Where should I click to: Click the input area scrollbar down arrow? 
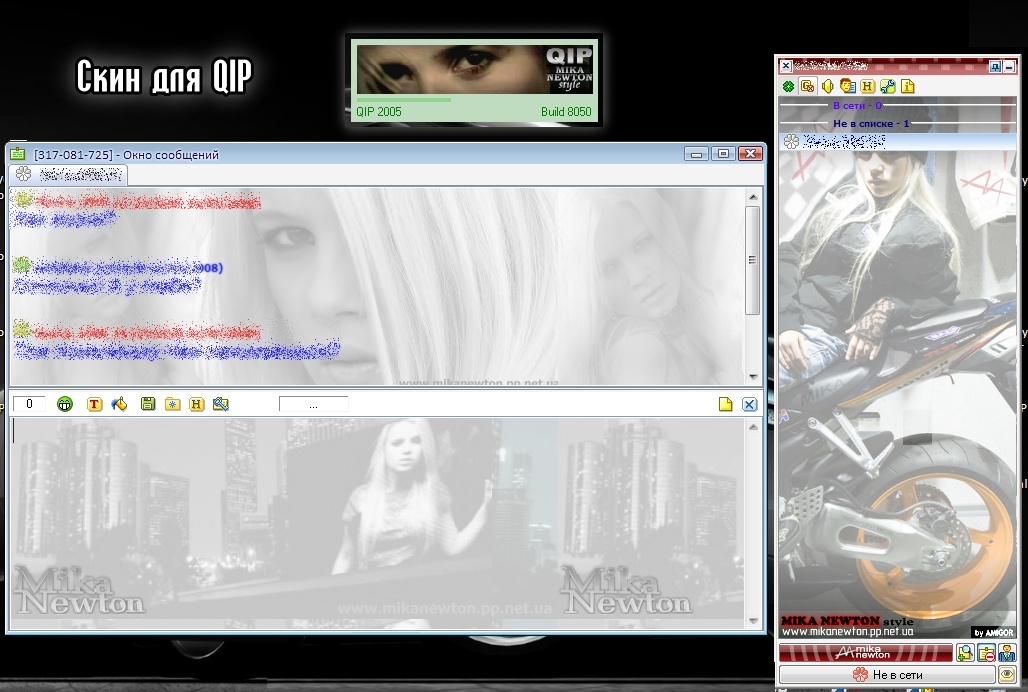click(753, 621)
